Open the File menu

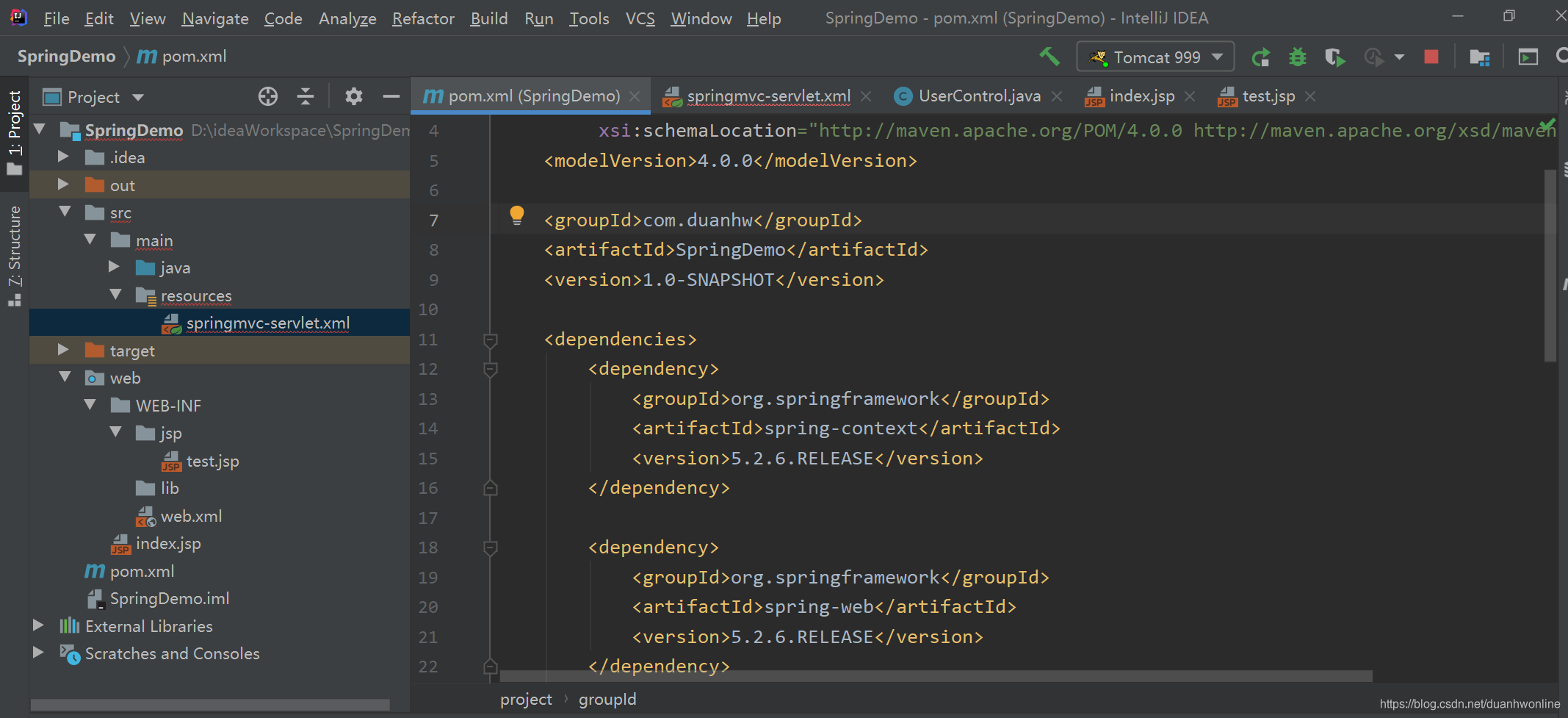[x=57, y=18]
